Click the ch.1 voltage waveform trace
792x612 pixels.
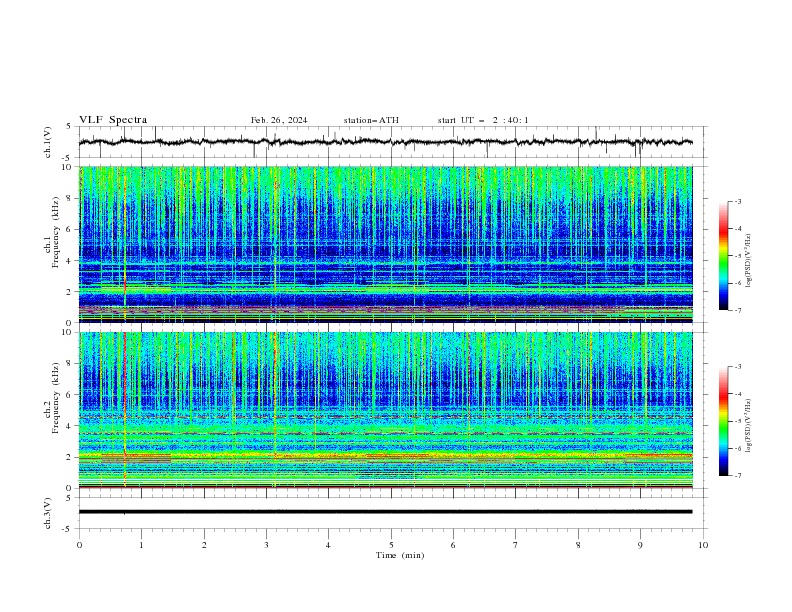385,142
